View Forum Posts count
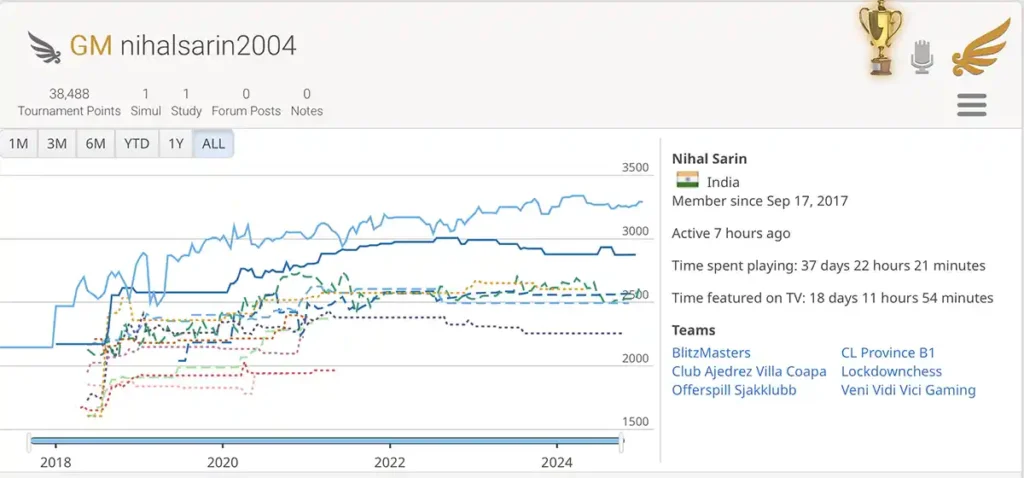 pos(246,102)
